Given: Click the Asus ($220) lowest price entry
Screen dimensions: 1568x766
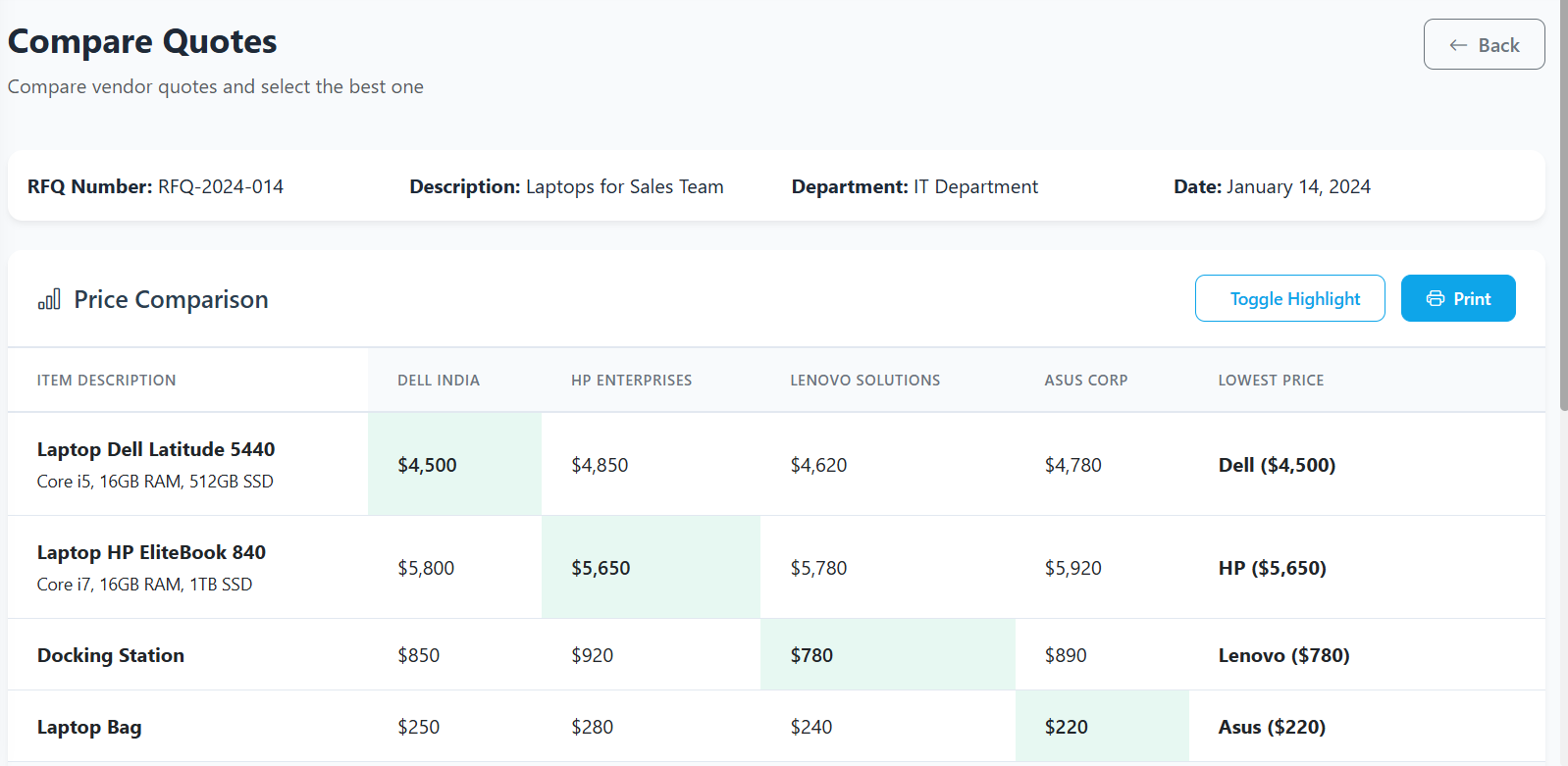Looking at the screenshot, I should click(x=1272, y=727).
